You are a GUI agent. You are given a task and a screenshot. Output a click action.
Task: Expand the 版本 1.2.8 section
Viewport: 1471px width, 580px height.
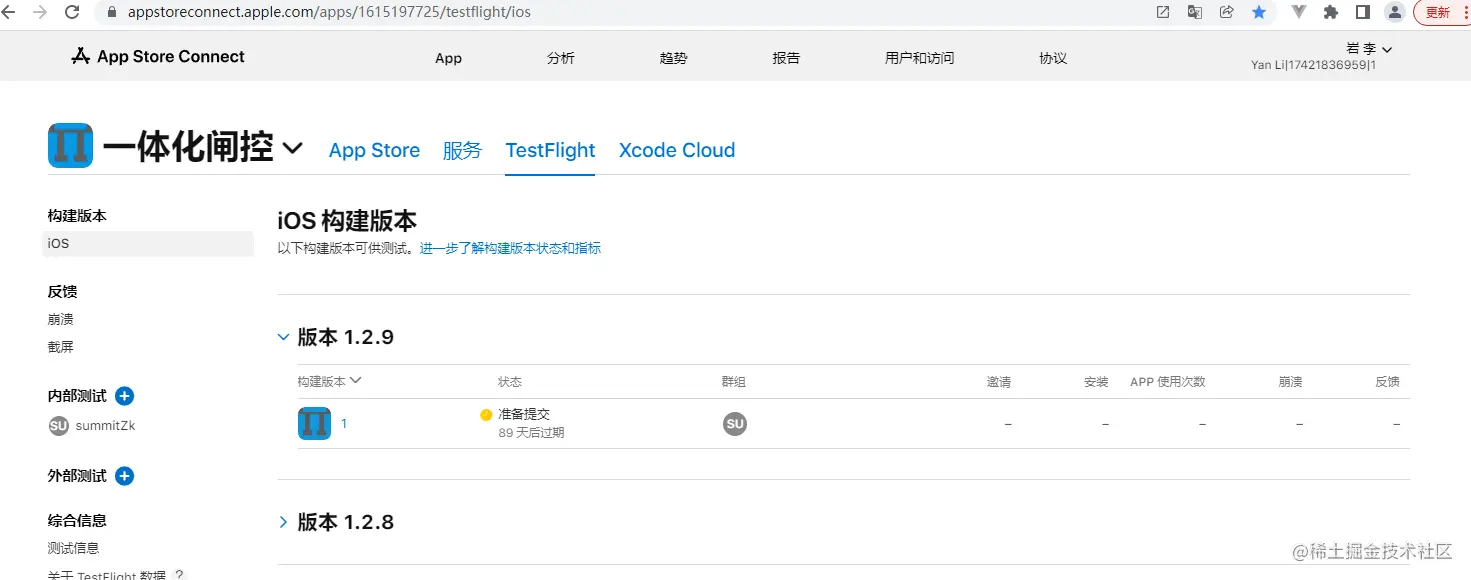[283, 521]
